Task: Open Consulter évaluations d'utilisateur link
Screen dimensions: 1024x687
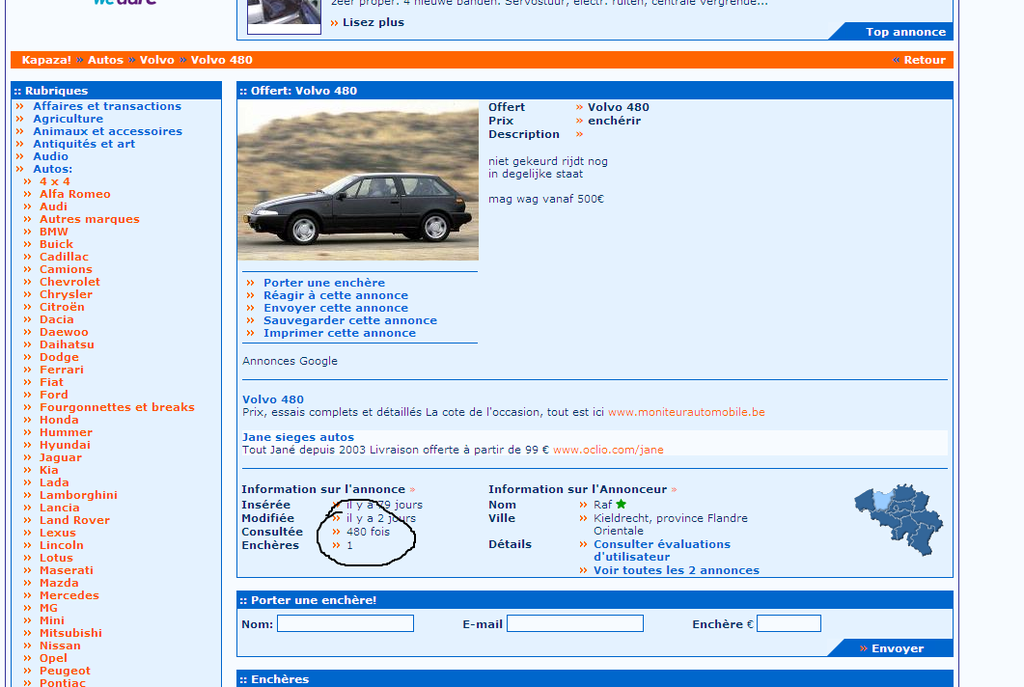Action: click(662, 551)
